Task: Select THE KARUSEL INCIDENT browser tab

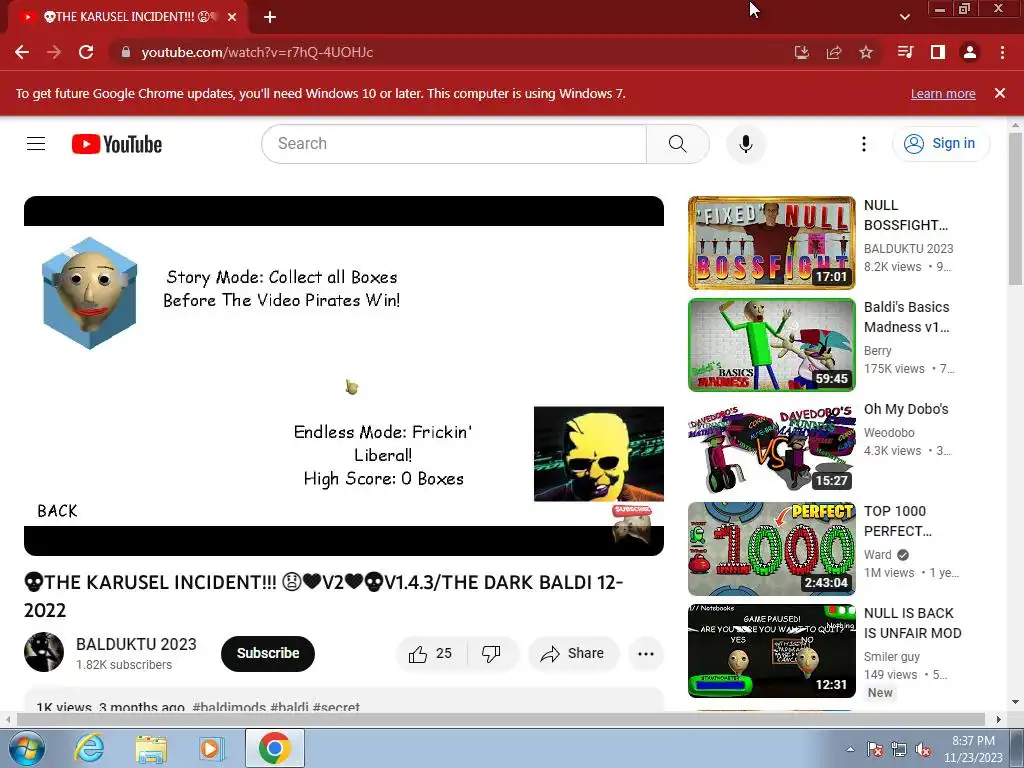Action: tap(127, 17)
